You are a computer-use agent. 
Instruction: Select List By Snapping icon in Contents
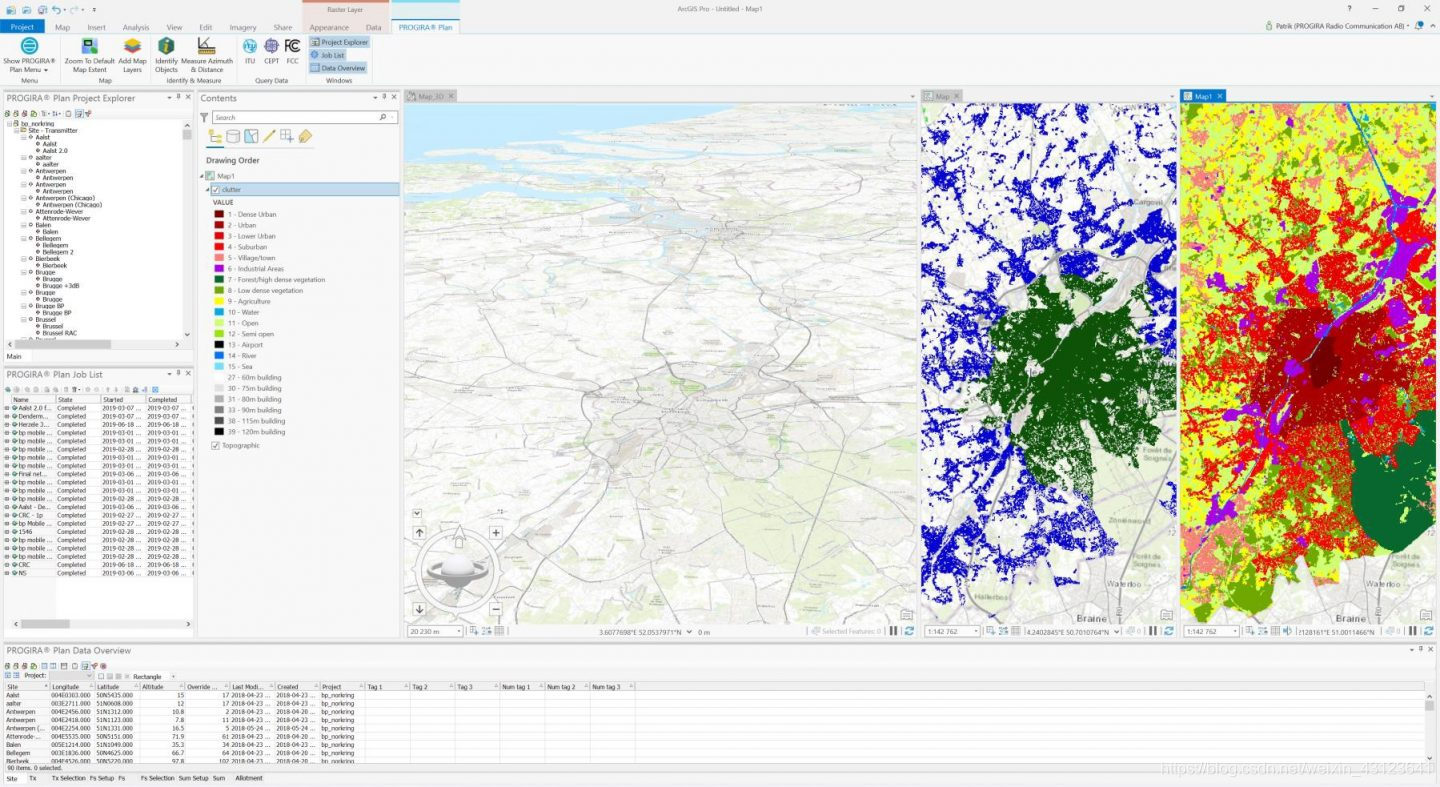tap(287, 136)
